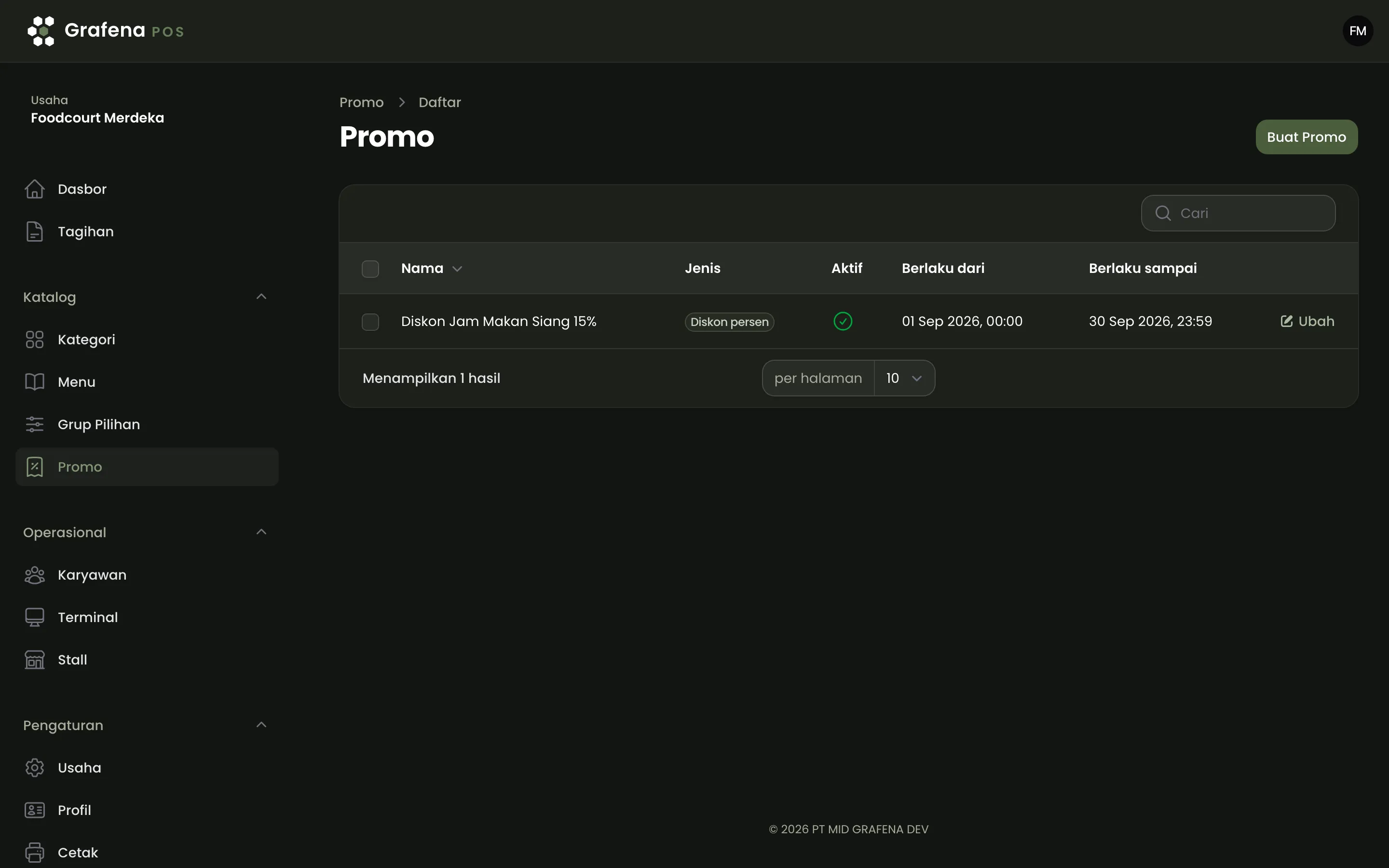Click the date 01 Sep 2026, 00:00
Image resolution: width=1389 pixels, height=868 pixels.
[x=962, y=321]
